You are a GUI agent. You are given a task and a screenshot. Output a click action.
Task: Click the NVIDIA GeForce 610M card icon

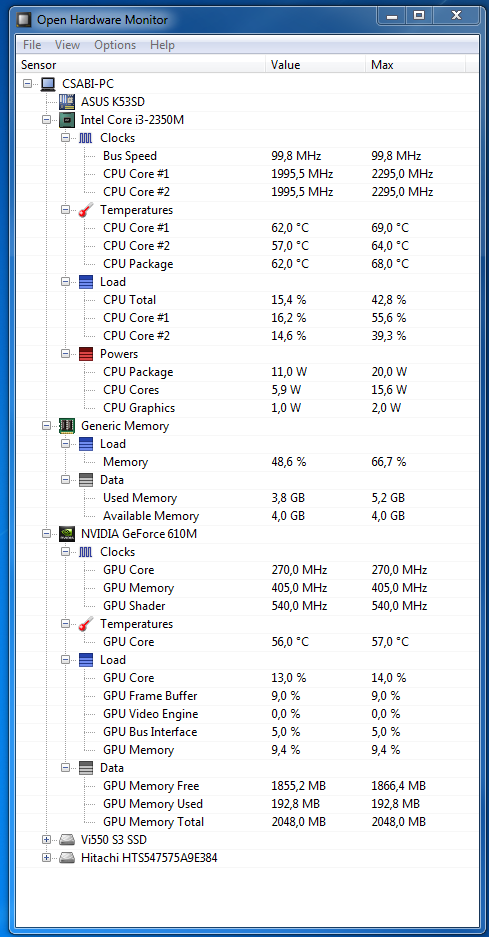(x=67, y=534)
